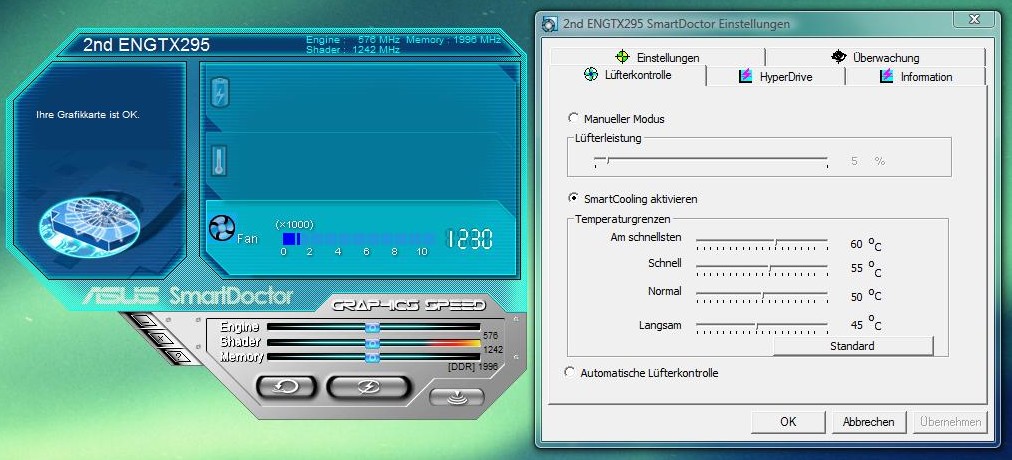Click the settings window title bar icon
The width and height of the screenshot is (1012, 460).
click(x=549, y=24)
